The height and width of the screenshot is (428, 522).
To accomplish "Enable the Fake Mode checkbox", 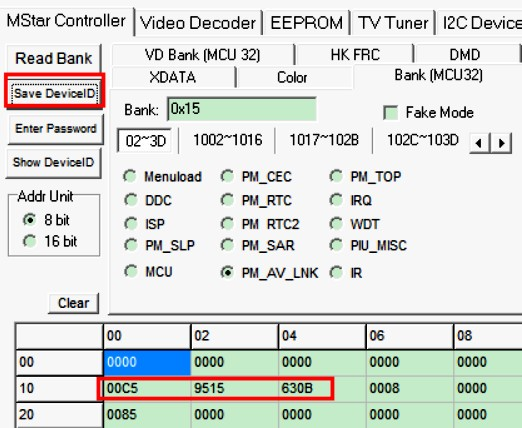I will tap(390, 113).
